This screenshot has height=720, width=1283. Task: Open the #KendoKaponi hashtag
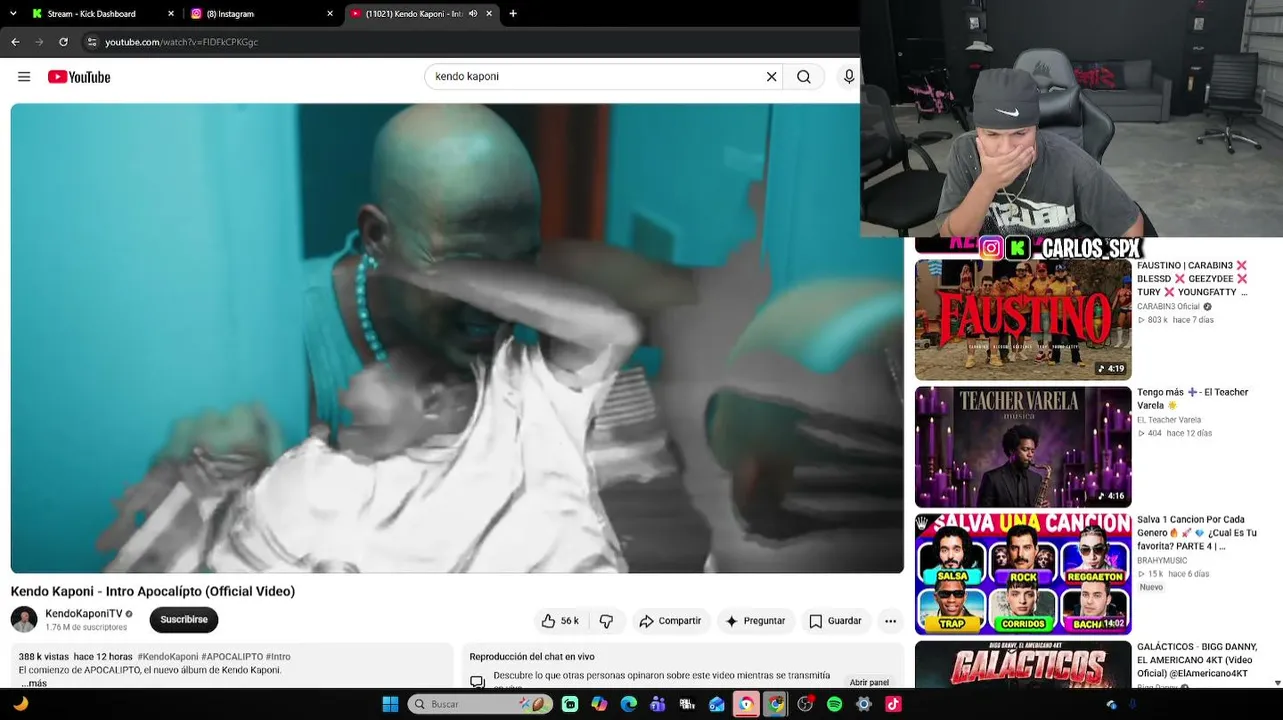point(168,657)
